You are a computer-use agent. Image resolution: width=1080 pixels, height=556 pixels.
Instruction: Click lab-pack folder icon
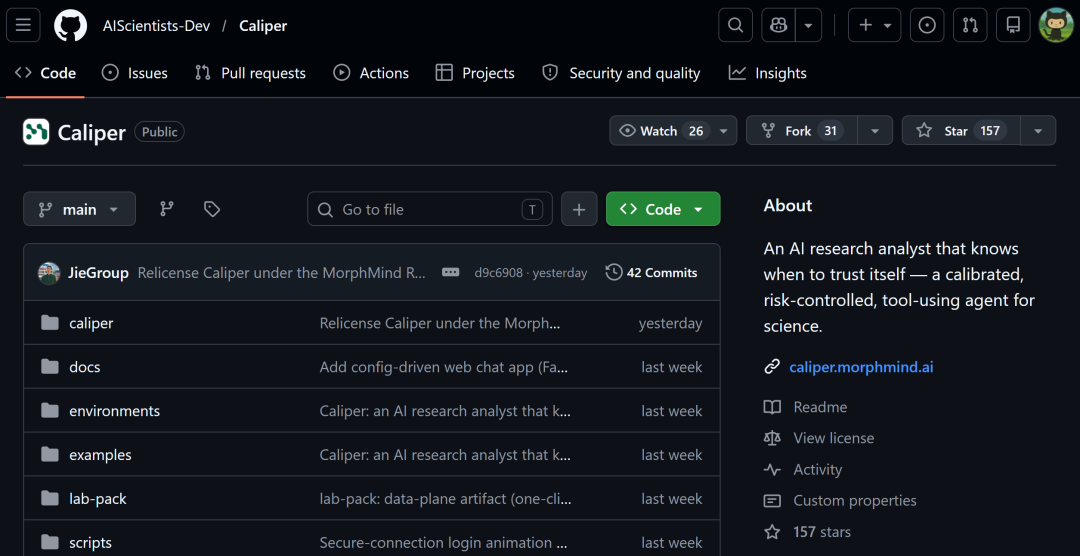tap(50, 499)
